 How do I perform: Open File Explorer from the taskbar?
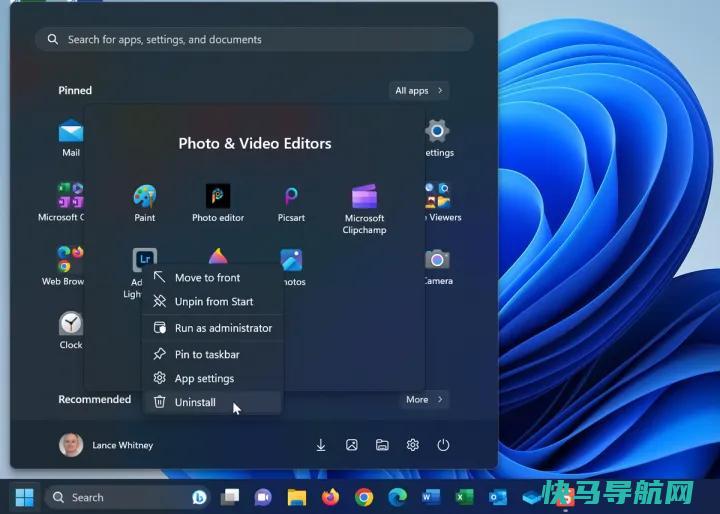tap(297, 497)
